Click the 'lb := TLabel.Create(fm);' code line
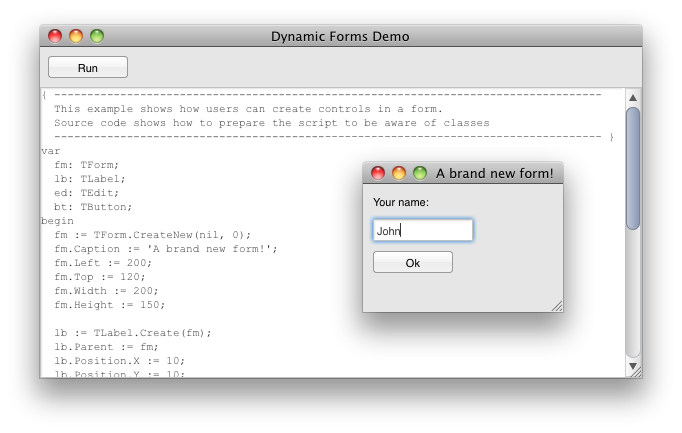This screenshot has width=682, height=433. [133, 333]
